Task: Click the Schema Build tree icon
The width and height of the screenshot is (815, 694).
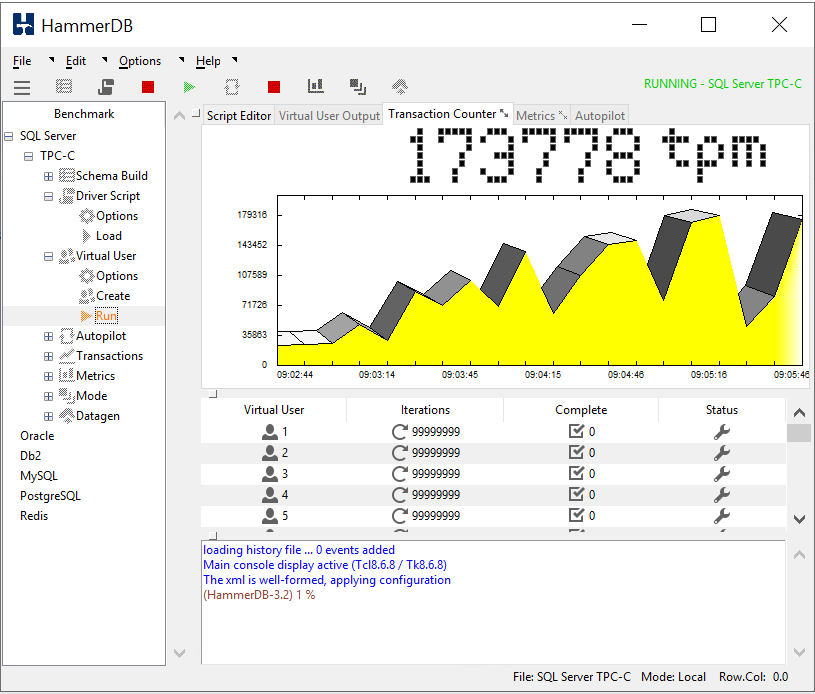Action: click(x=67, y=176)
